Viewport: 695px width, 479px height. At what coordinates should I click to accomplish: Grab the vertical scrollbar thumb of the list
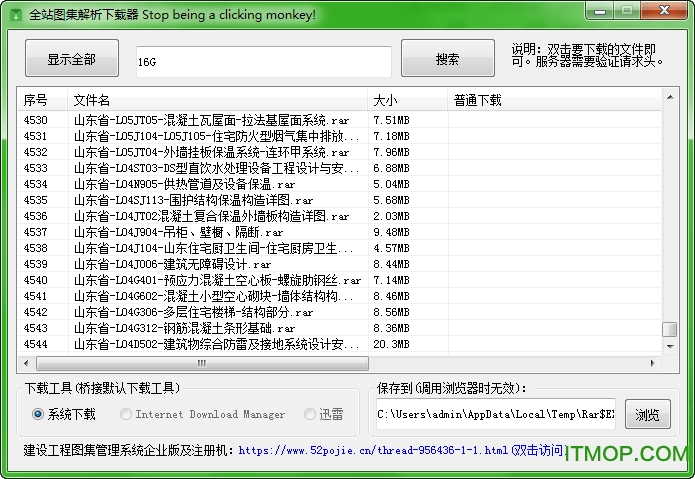[669, 329]
